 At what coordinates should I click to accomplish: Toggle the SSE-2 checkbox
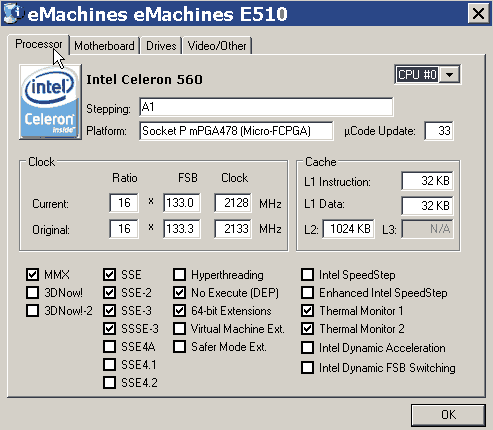109,293
